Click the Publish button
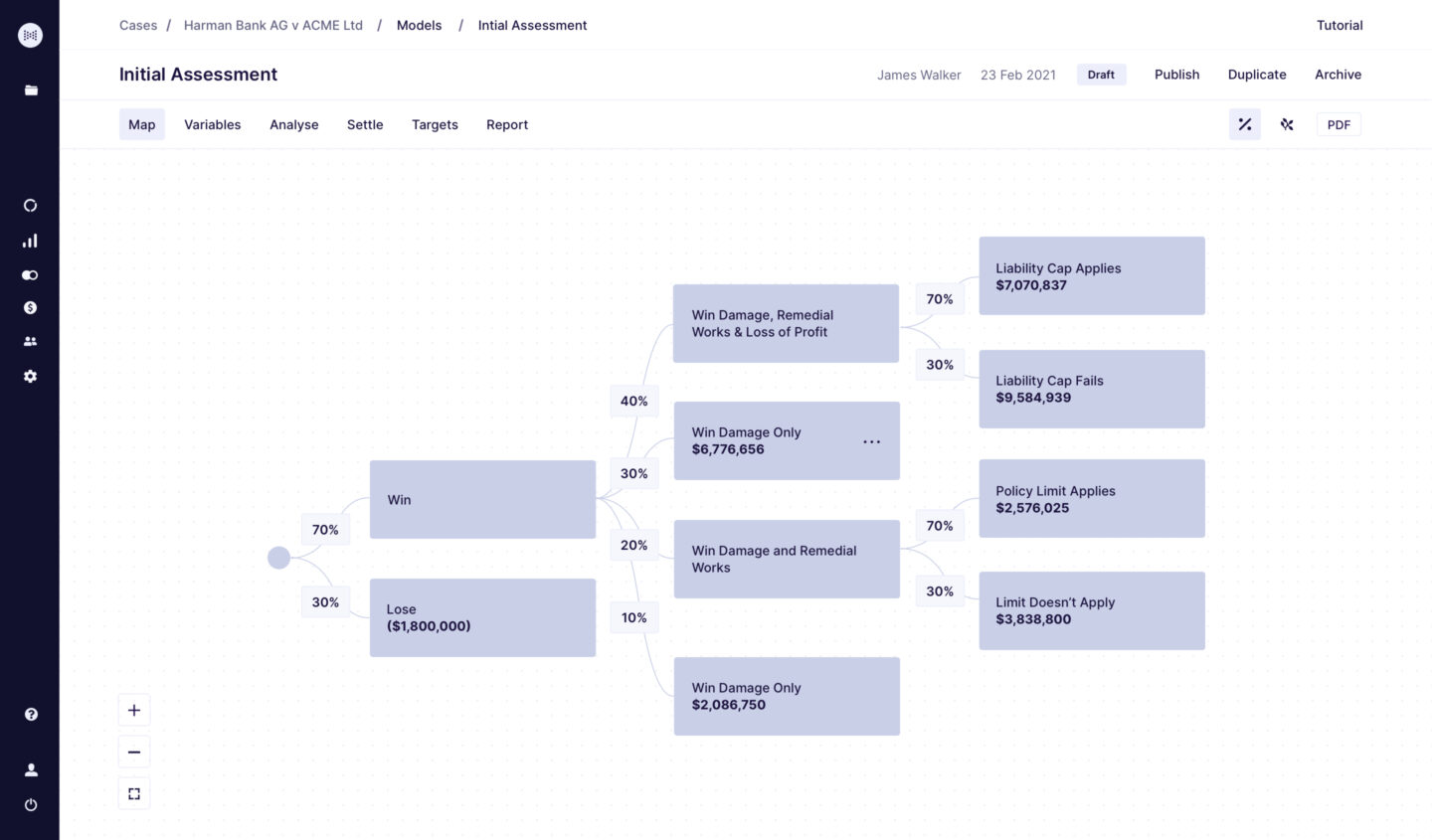 [x=1176, y=75]
